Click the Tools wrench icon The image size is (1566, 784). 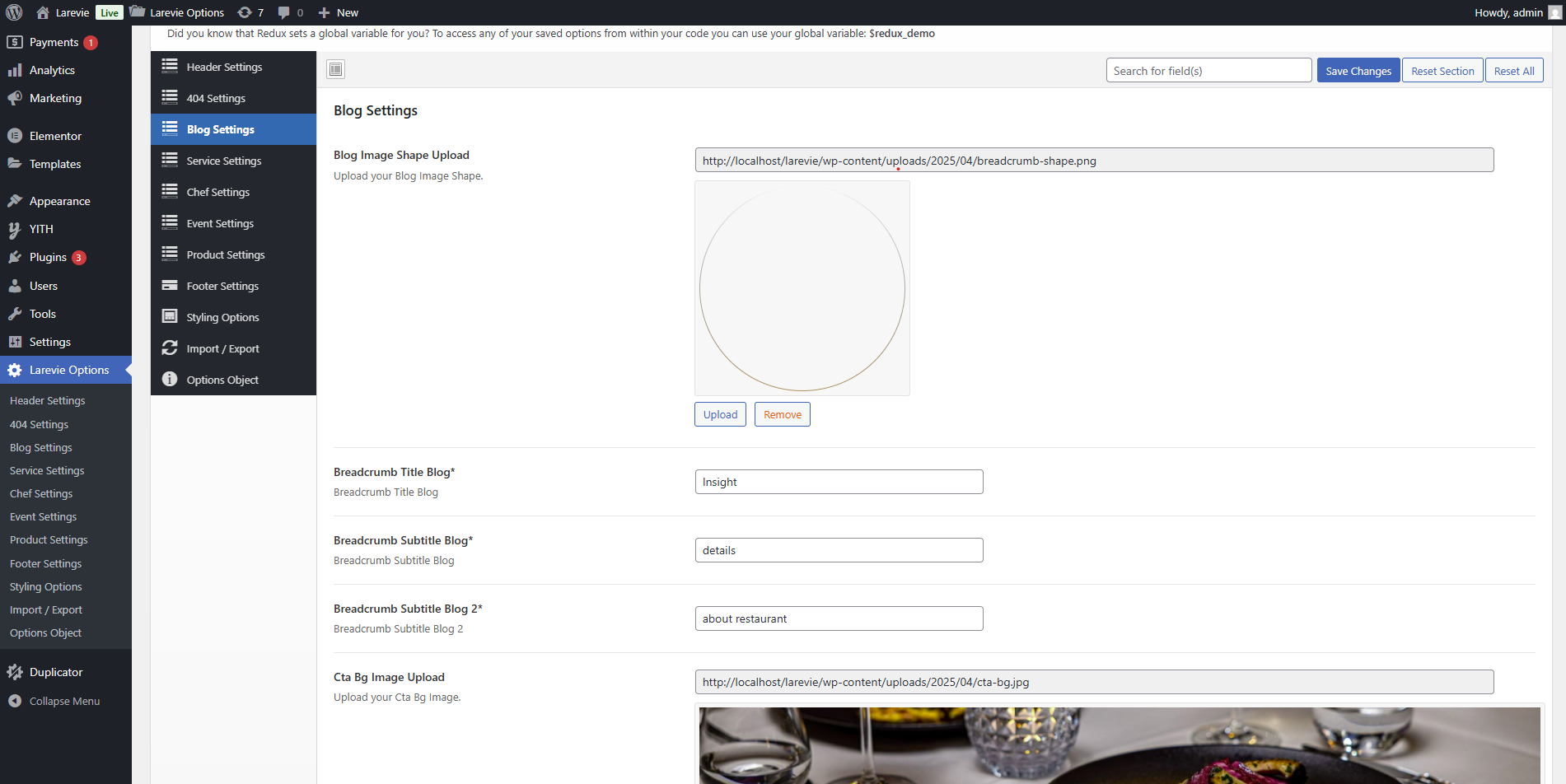[15, 314]
